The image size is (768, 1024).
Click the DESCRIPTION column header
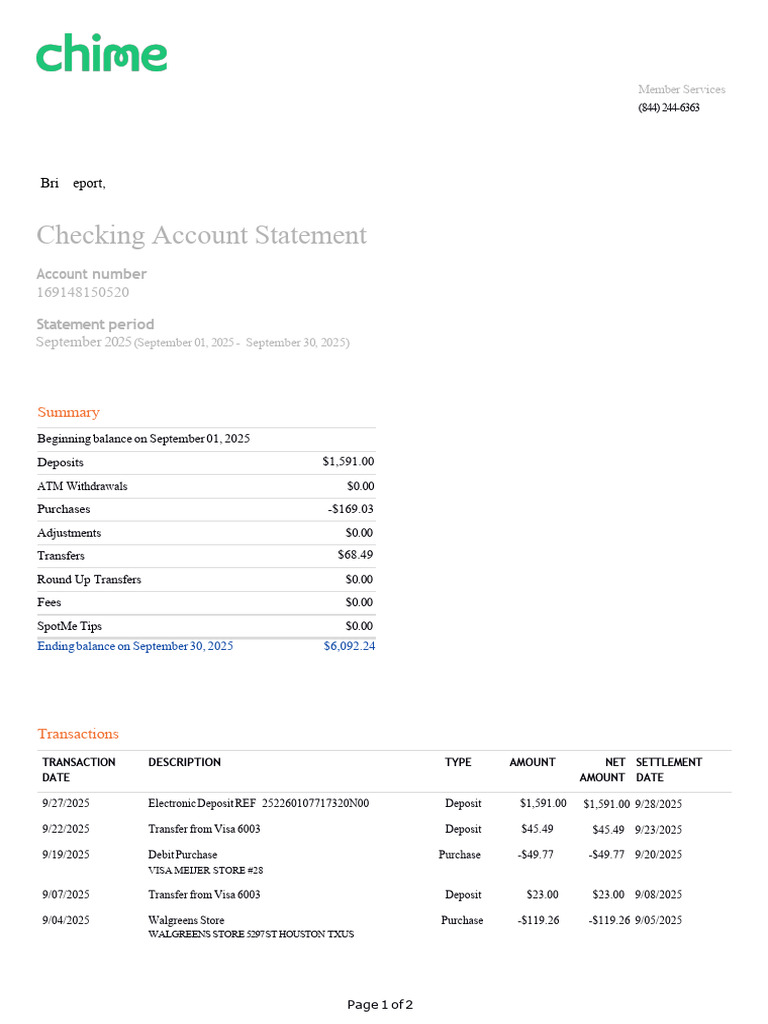(x=185, y=762)
